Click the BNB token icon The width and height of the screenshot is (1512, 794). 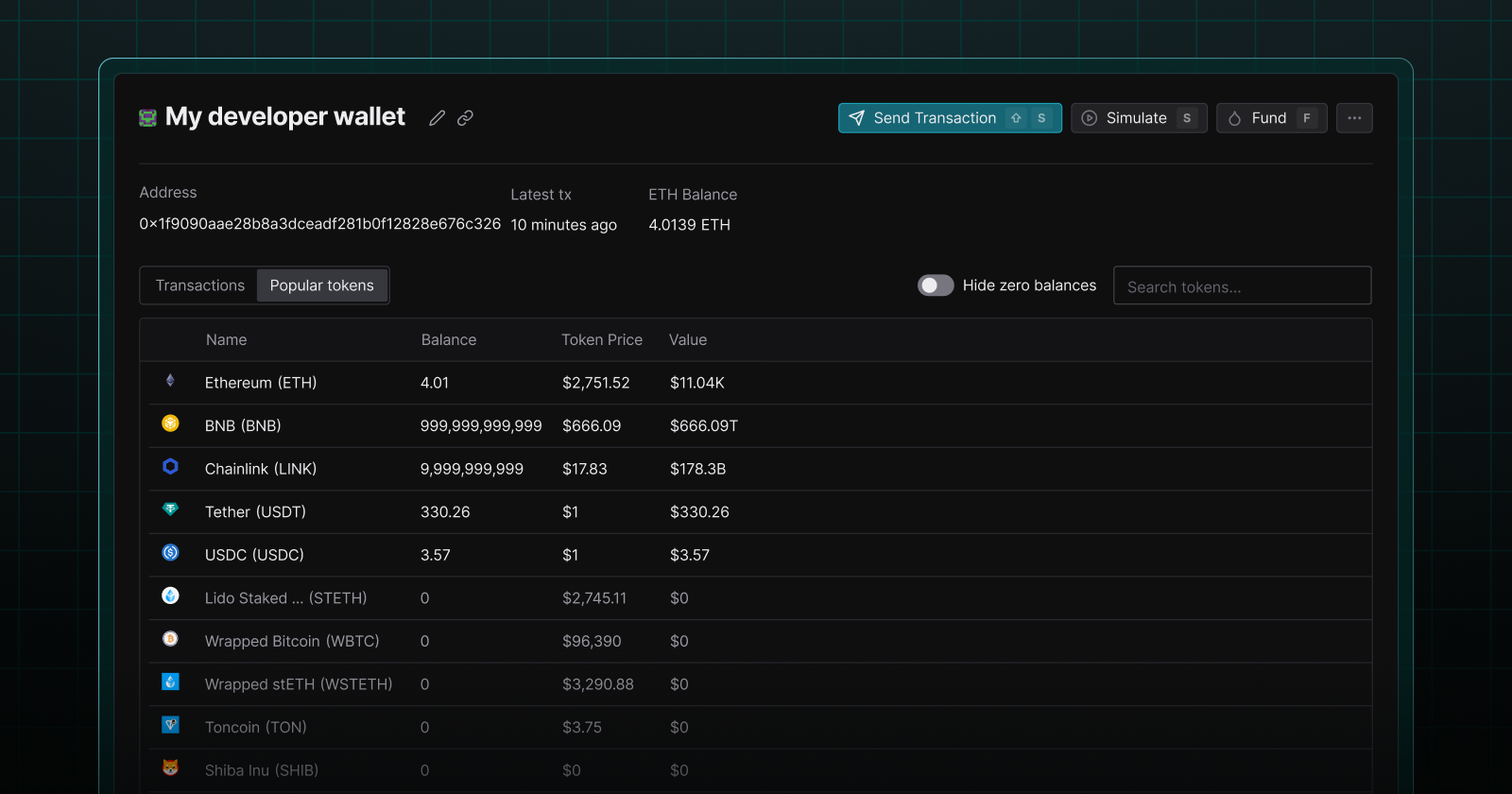(x=170, y=423)
